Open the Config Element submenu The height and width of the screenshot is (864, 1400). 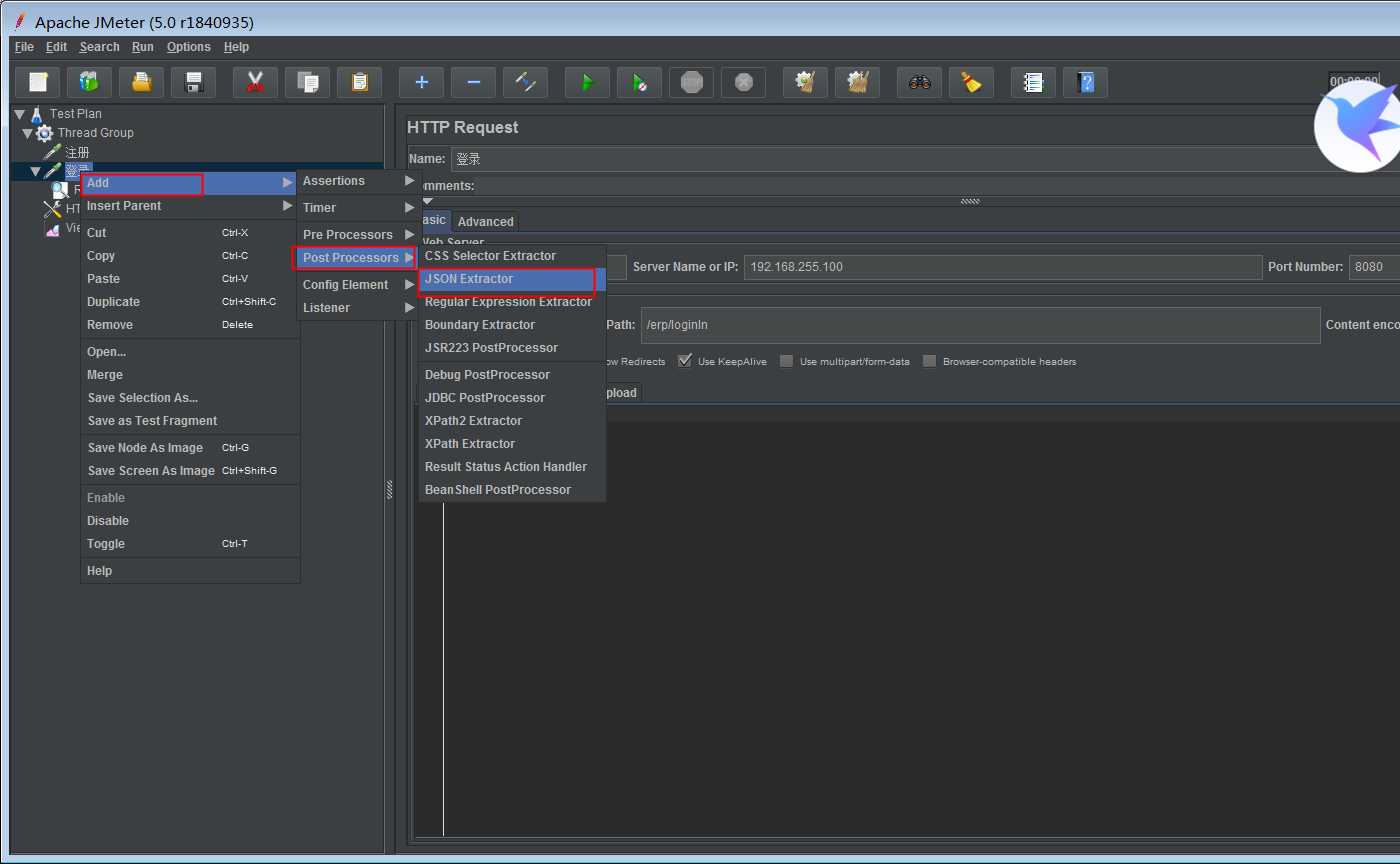coord(359,285)
